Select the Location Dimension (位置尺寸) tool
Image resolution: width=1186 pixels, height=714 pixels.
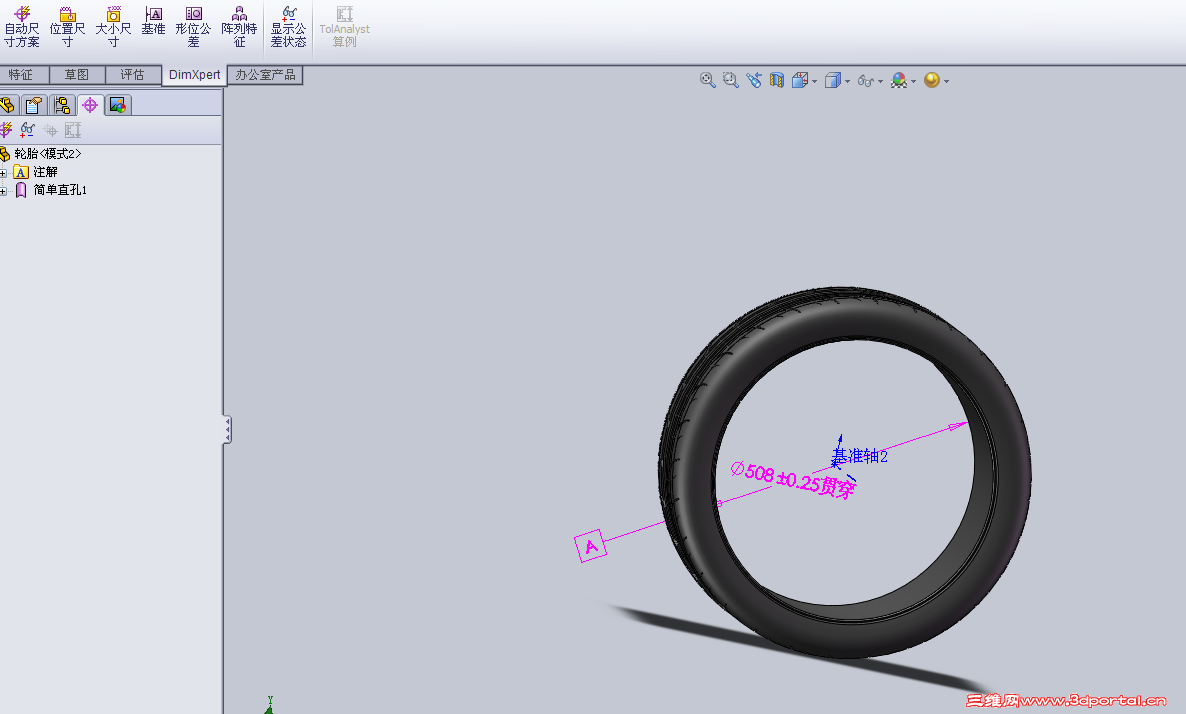coord(67,26)
